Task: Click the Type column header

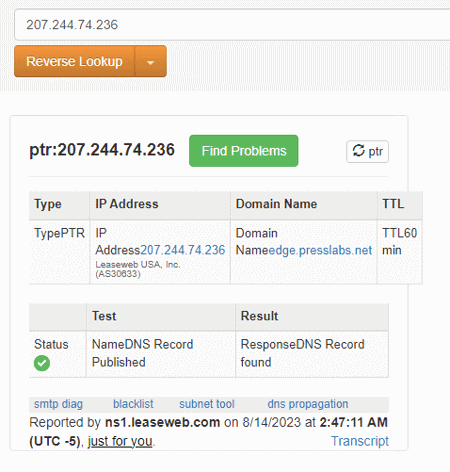Action: [x=59, y=205]
